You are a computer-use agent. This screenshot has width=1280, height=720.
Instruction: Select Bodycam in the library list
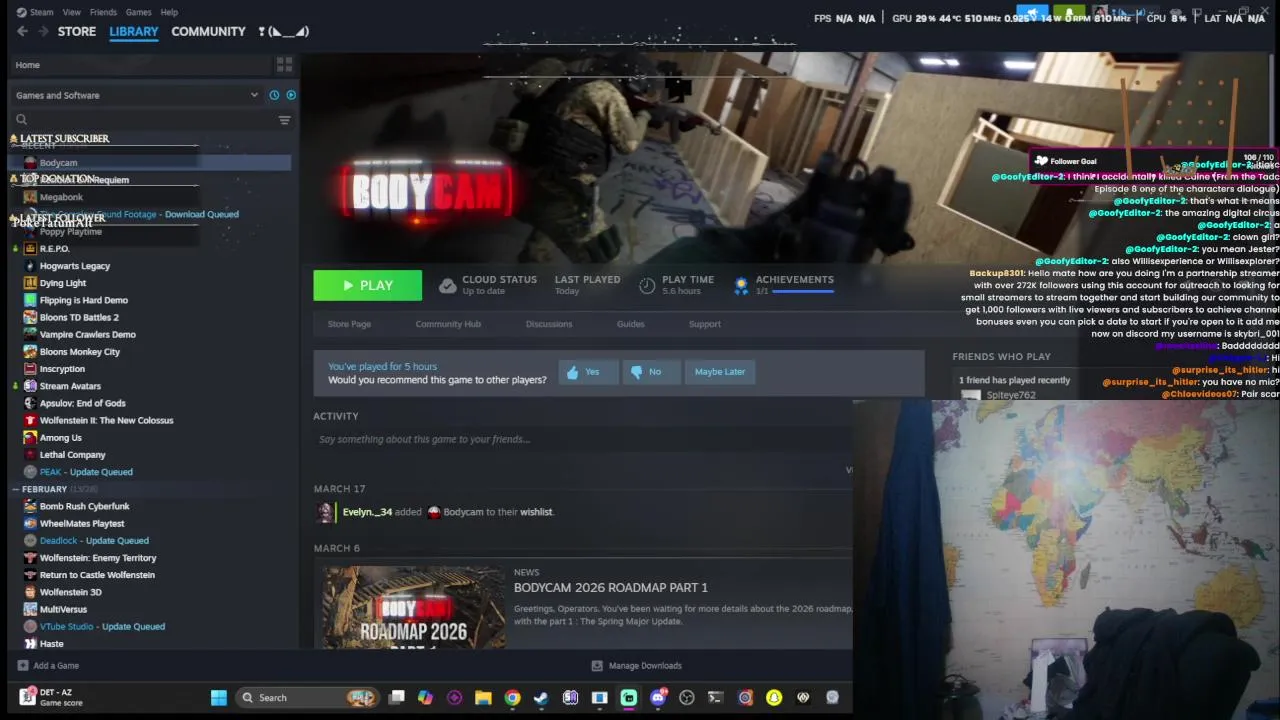point(150,163)
